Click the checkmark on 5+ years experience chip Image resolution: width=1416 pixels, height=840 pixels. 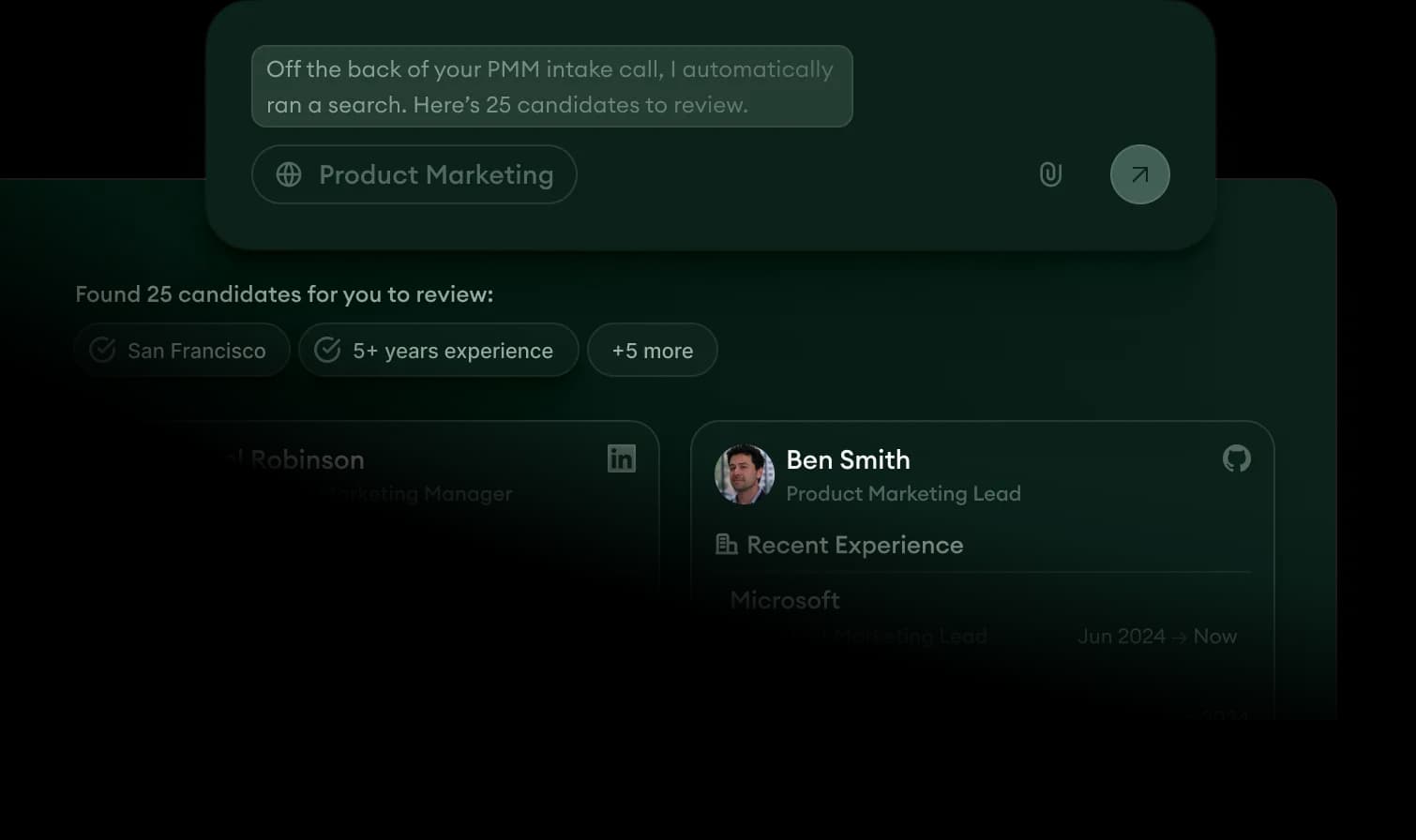coord(326,349)
